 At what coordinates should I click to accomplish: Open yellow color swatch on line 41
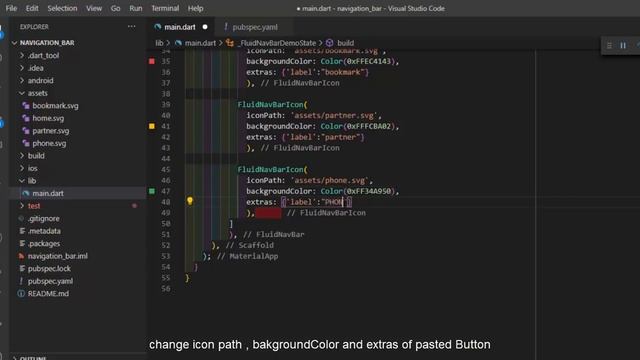[x=152, y=126]
